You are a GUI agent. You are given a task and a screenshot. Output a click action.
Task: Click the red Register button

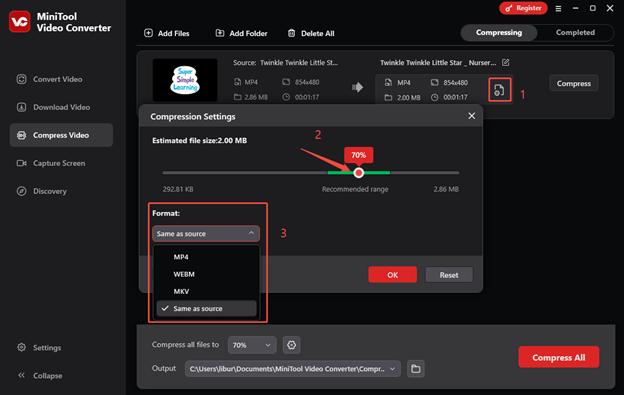[523, 8]
